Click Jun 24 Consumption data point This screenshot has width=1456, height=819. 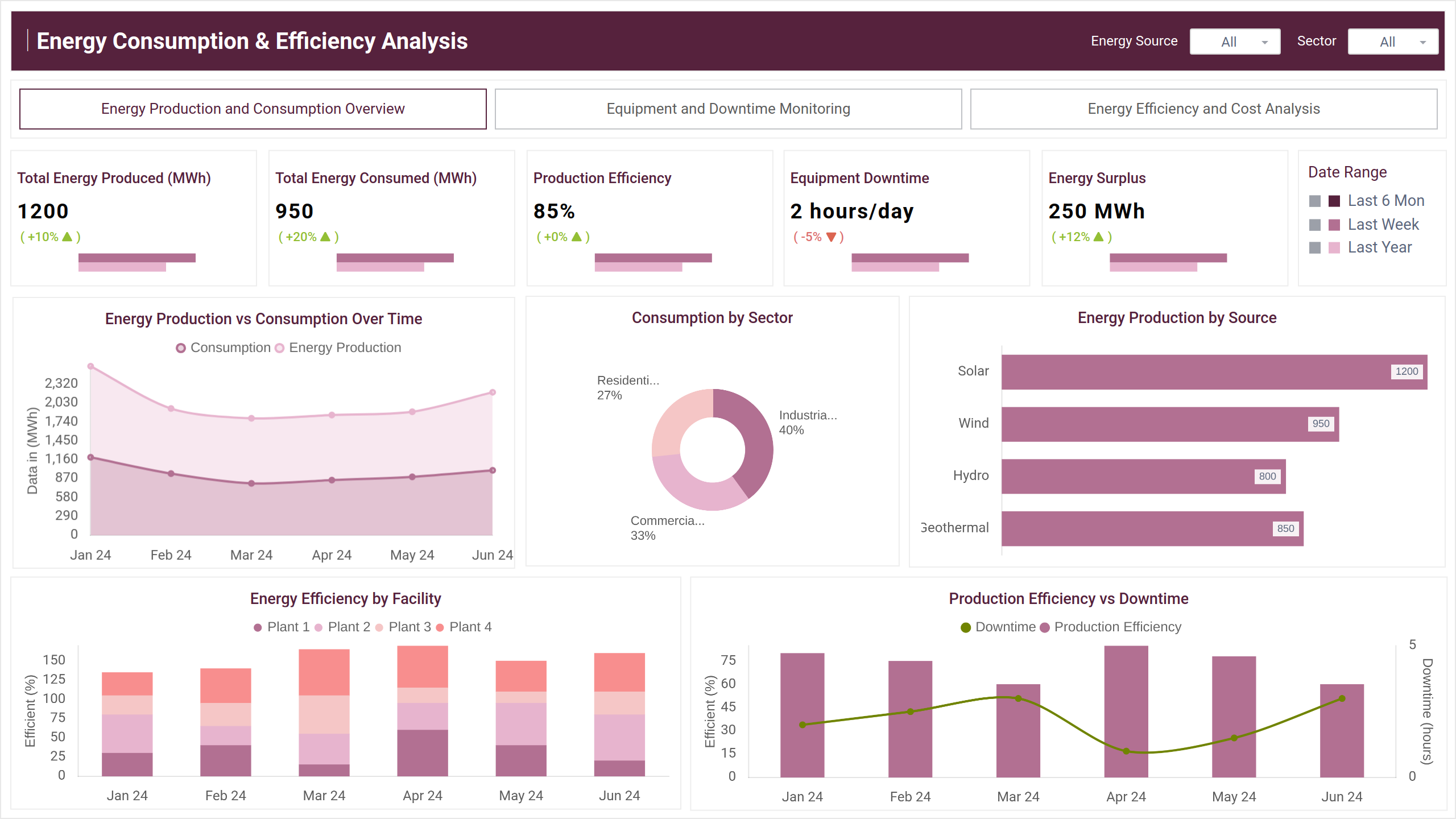point(493,470)
